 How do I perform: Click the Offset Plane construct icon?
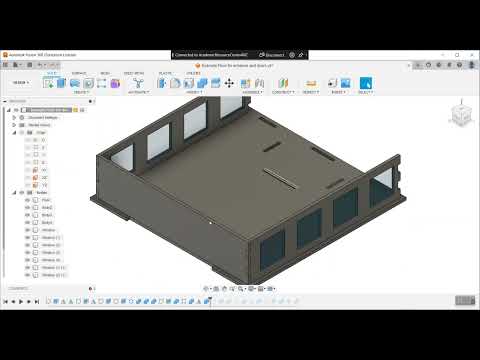point(283,83)
